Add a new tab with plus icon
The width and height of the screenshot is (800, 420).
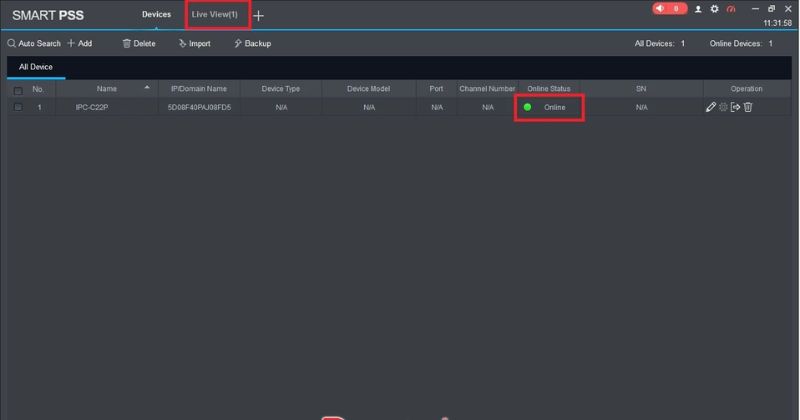pyautogui.click(x=258, y=16)
